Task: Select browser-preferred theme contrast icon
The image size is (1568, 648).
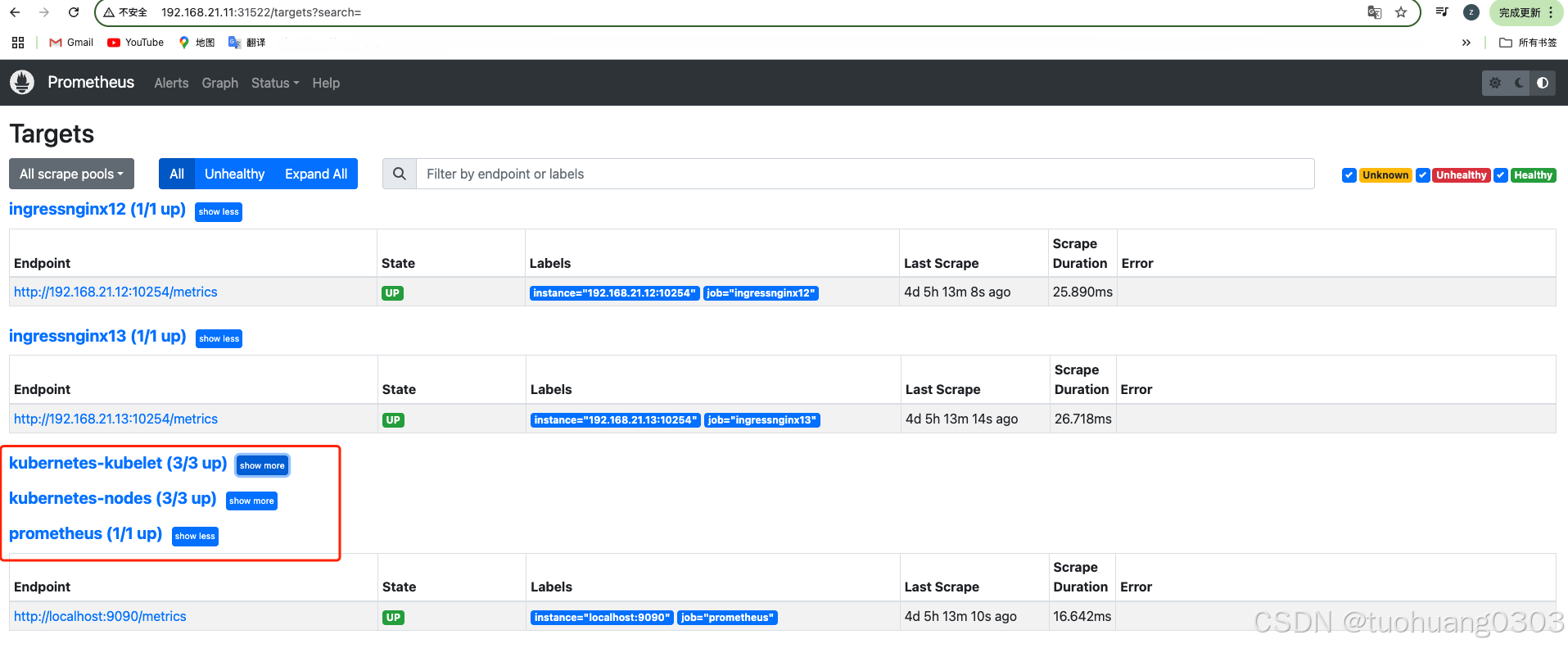Action: coord(1543,83)
